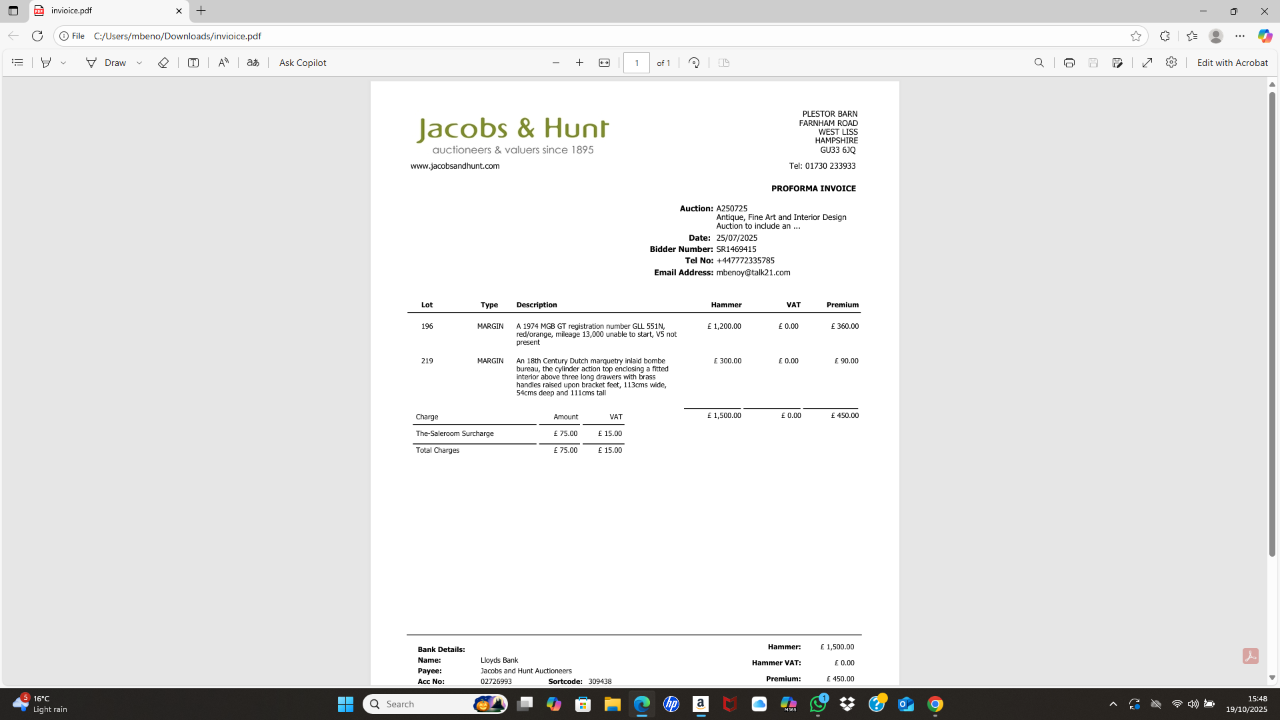
Task: Print the invoice PDF
Action: point(1069,62)
